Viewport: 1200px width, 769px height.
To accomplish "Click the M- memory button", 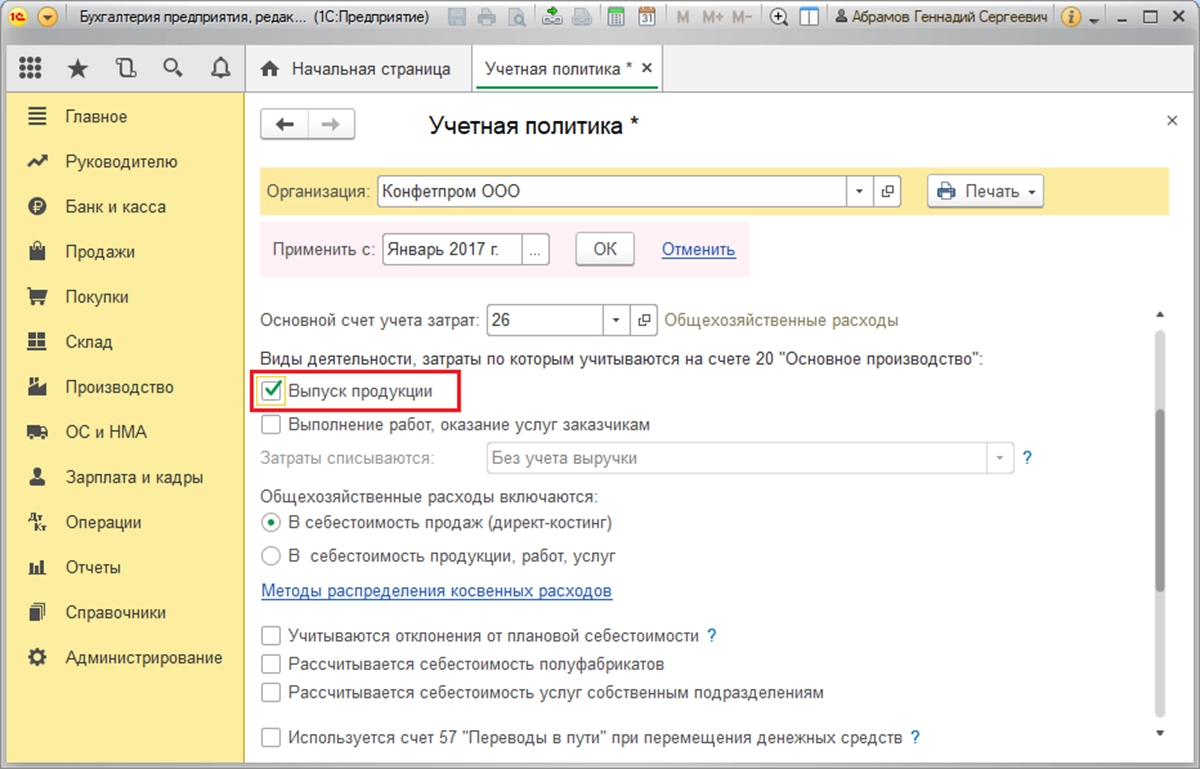I will pyautogui.click(x=742, y=17).
